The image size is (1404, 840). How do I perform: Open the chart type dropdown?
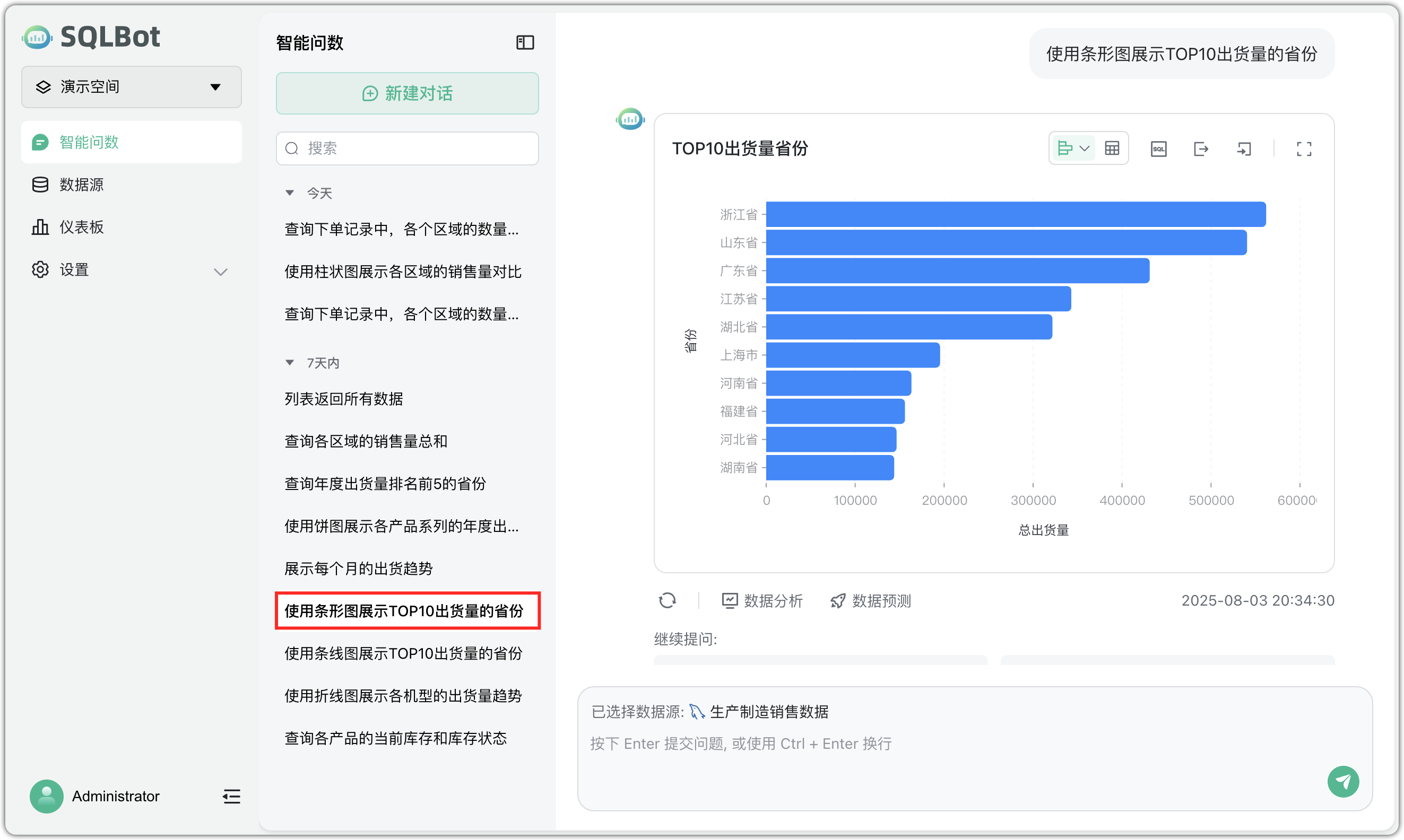1086,148
